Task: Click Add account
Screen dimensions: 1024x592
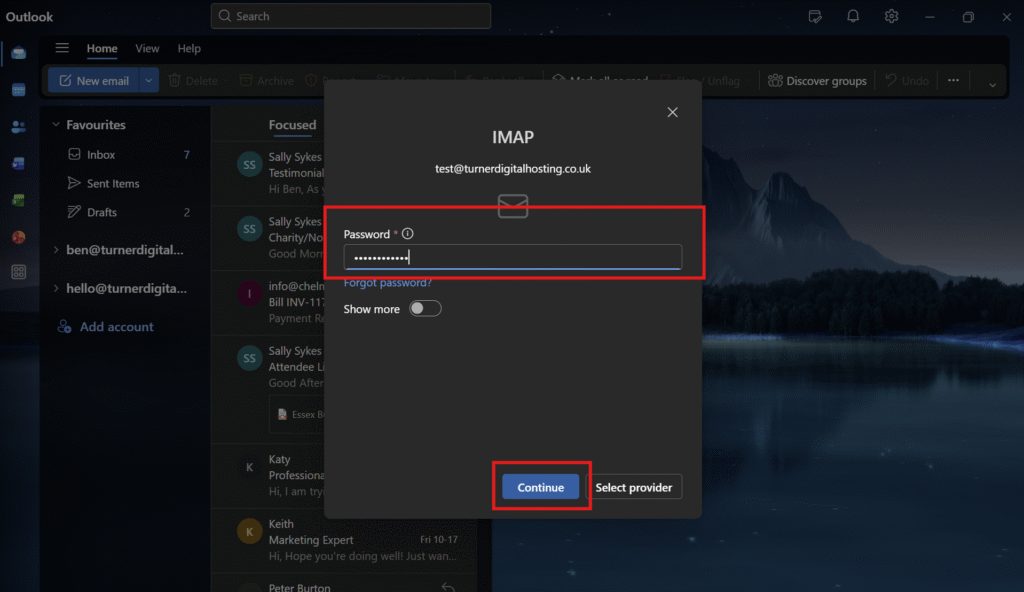Action: [x=106, y=326]
